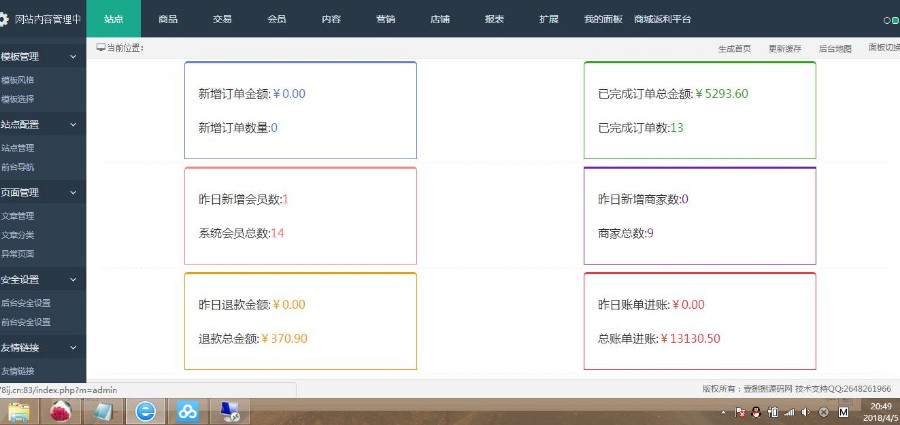Go to the 内容 tab
The width and height of the screenshot is (900, 425).
[331, 19]
